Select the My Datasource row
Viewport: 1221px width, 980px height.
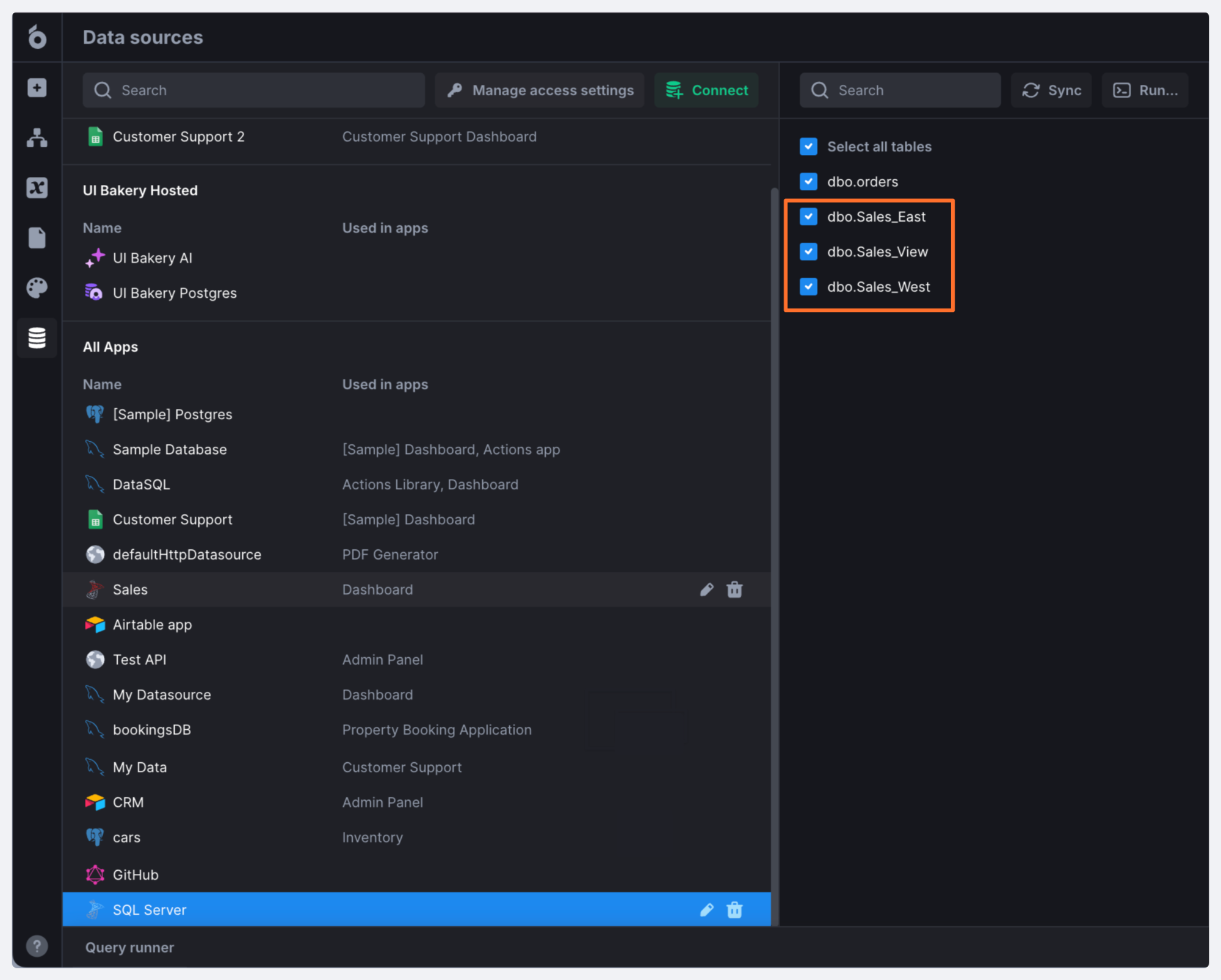tap(416, 694)
